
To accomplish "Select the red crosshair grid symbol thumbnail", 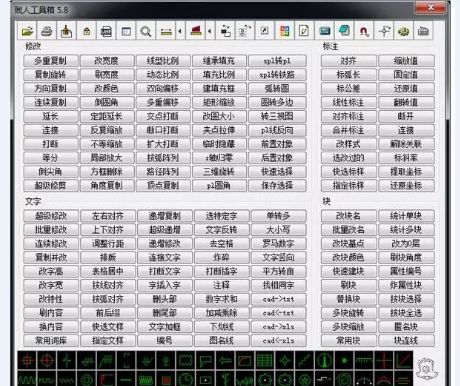I will click(27, 360).
